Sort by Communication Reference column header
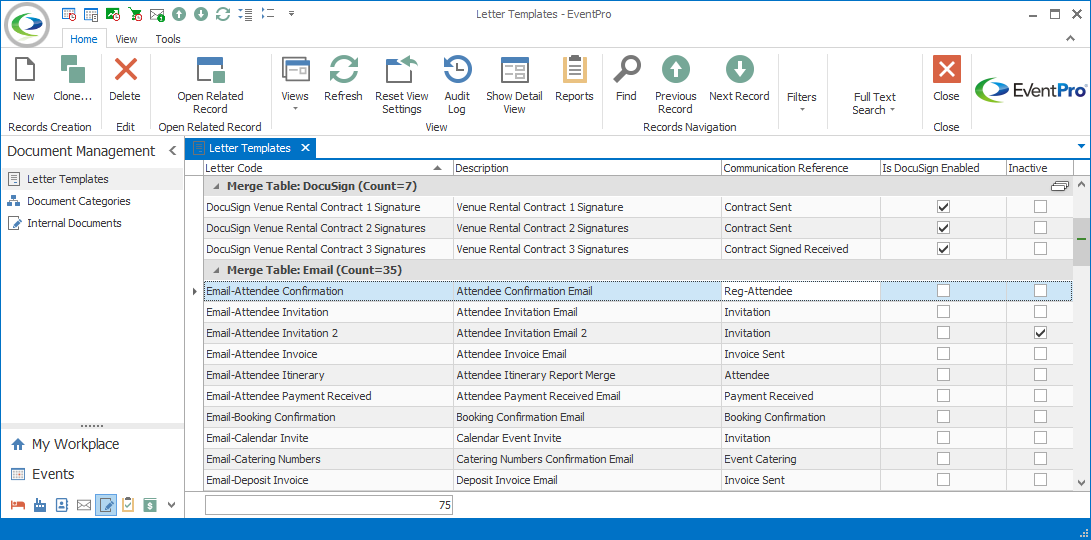This screenshot has height=540, width=1091. (801, 168)
